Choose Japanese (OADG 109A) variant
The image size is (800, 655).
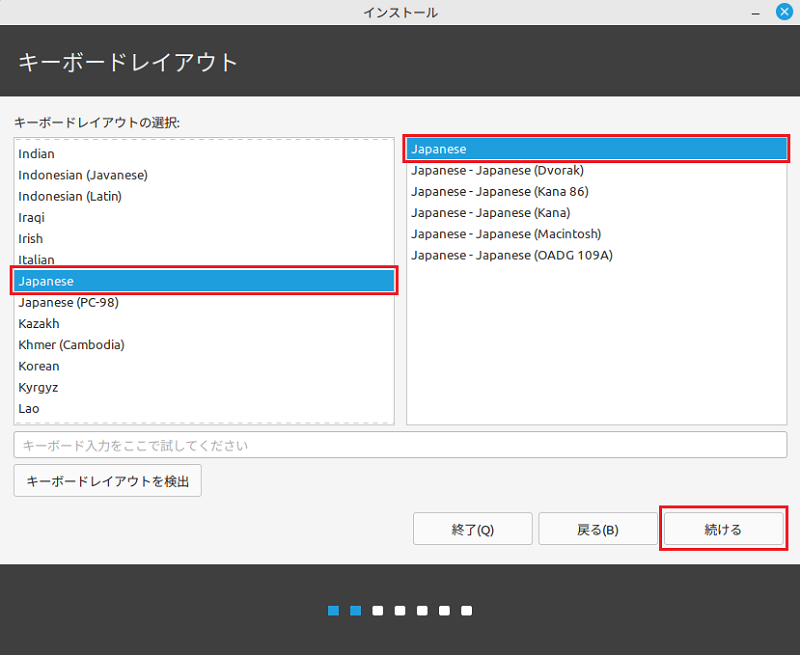click(596, 255)
